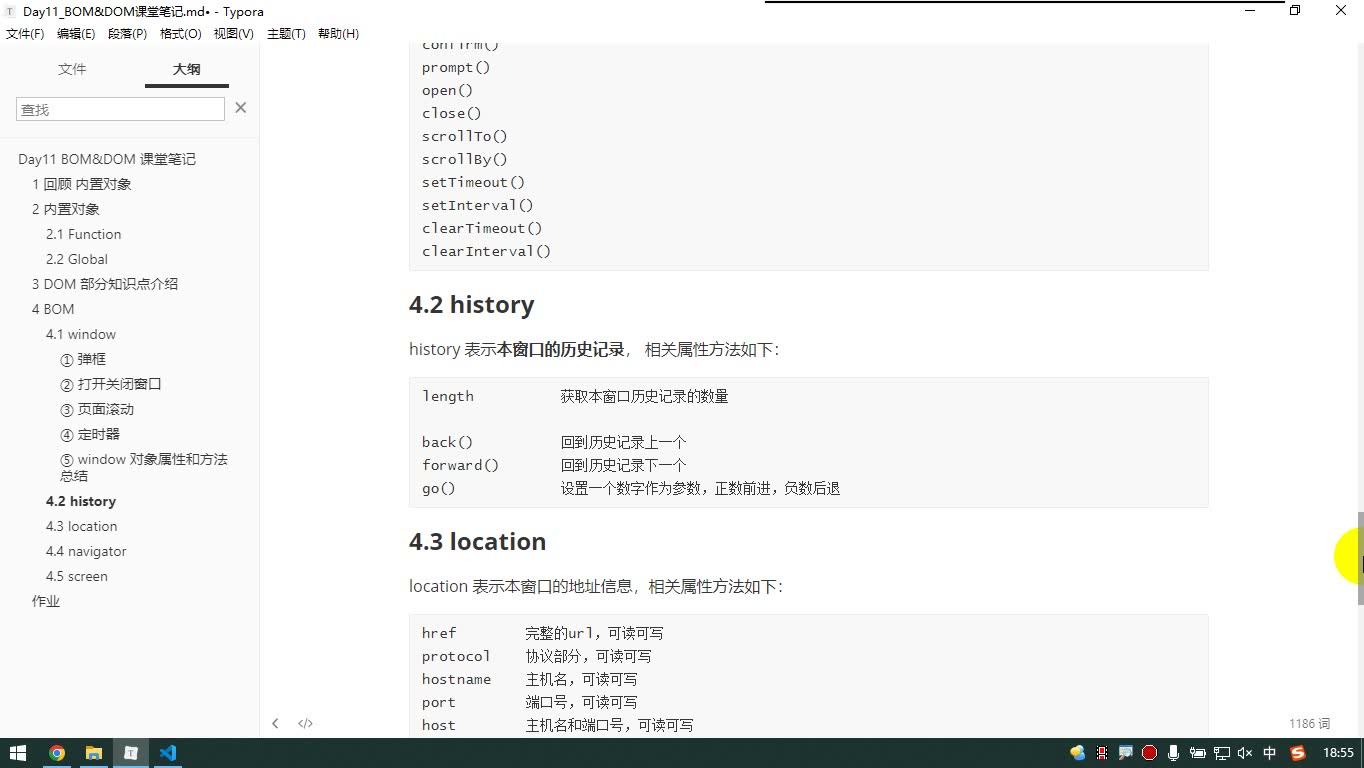The width and height of the screenshot is (1364, 768).
Task: Show word count details 1186 词
Action: coord(1310,723)
